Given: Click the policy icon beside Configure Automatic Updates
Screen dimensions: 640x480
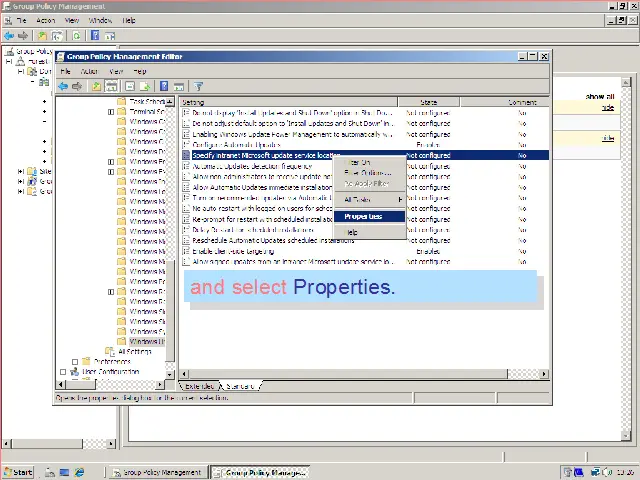Looking at the screenshot, I should click(186, 144).
